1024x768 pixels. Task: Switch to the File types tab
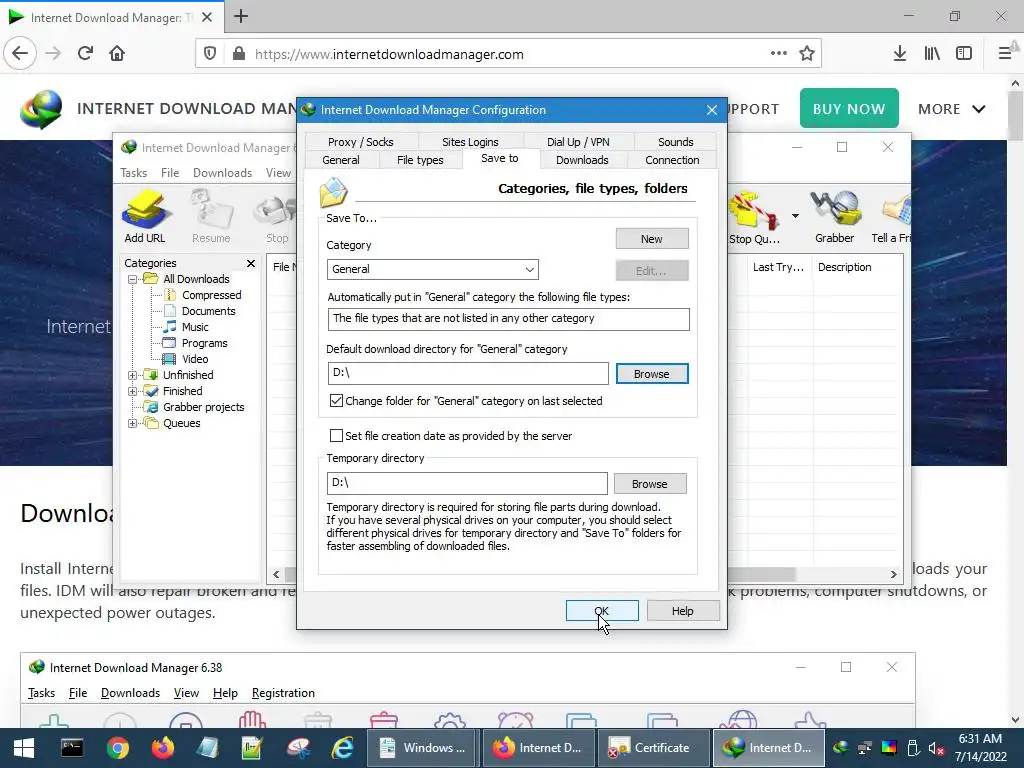pos(420,160)
